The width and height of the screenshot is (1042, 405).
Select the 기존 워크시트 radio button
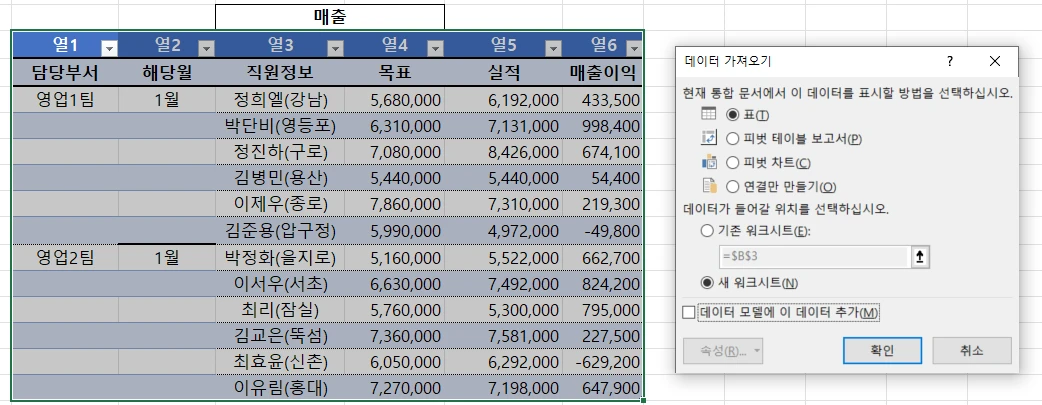pyautogui.click(x=709, y=232)
